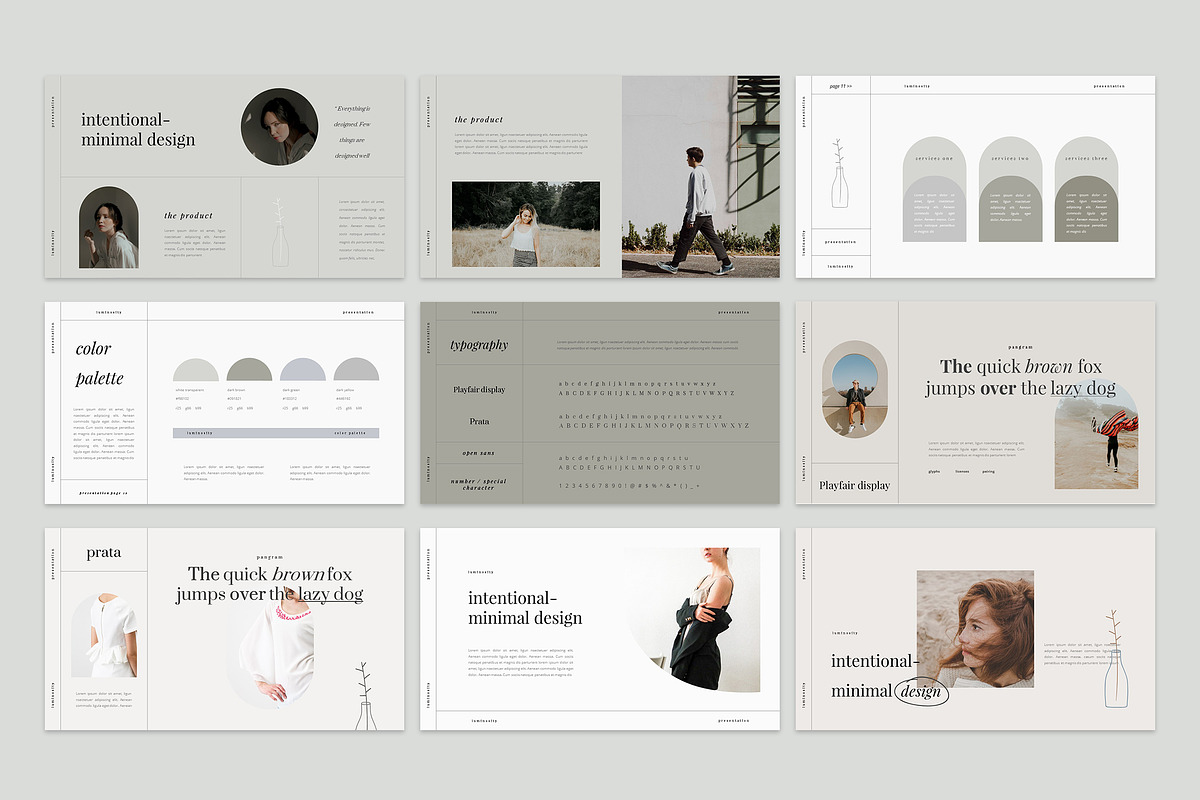
Task: Click the white dress back-view photo
Action: pyautogui.click(x=104, y=635)
